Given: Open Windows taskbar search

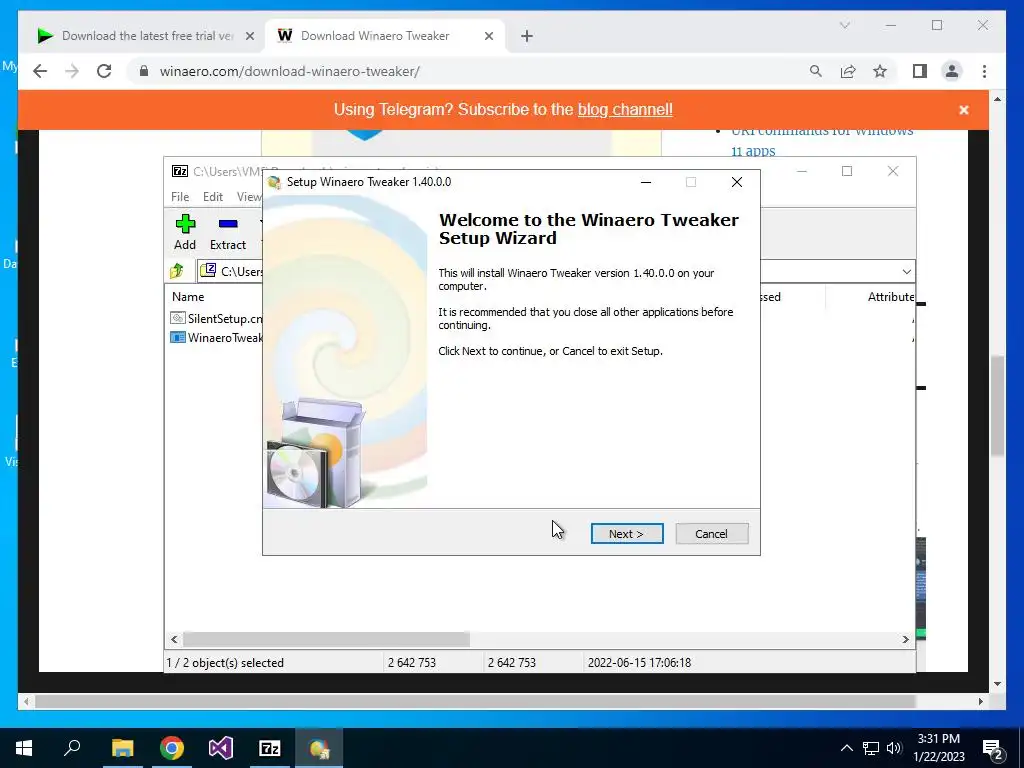Looking at the screenshot, I should click(72, 748).
